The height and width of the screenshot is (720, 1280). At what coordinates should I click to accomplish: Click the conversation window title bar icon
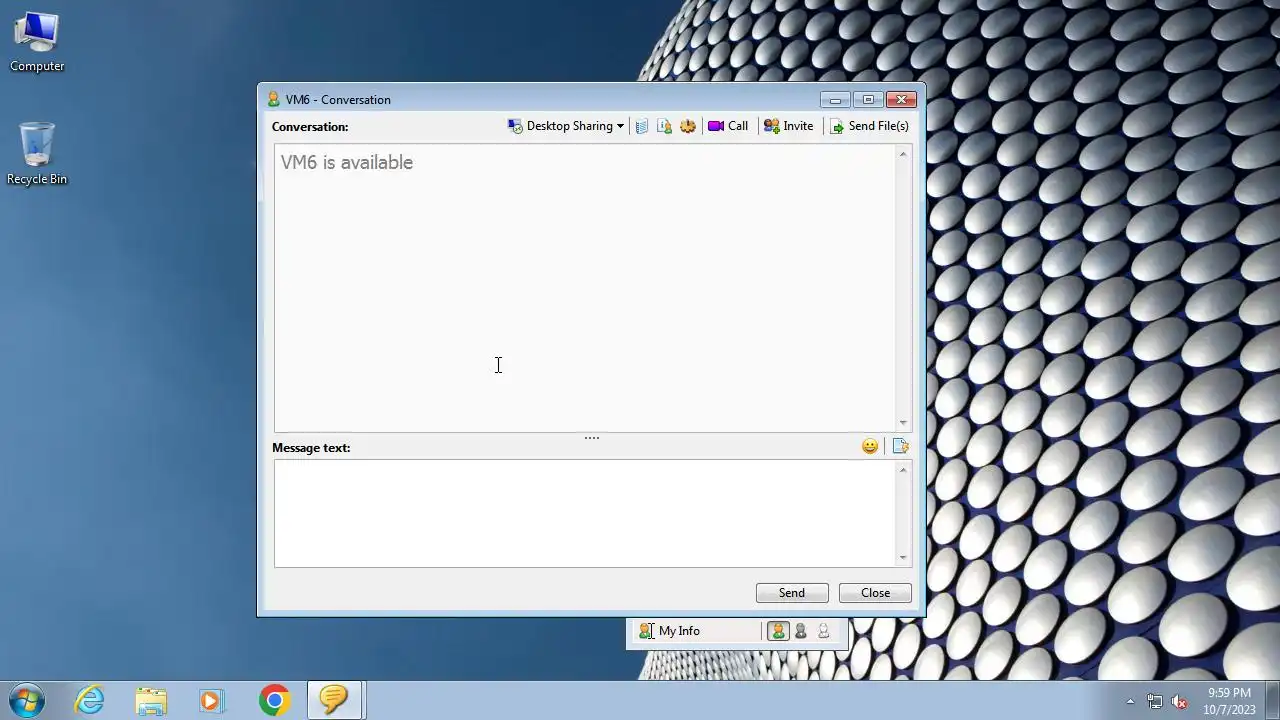click(273, 99)
